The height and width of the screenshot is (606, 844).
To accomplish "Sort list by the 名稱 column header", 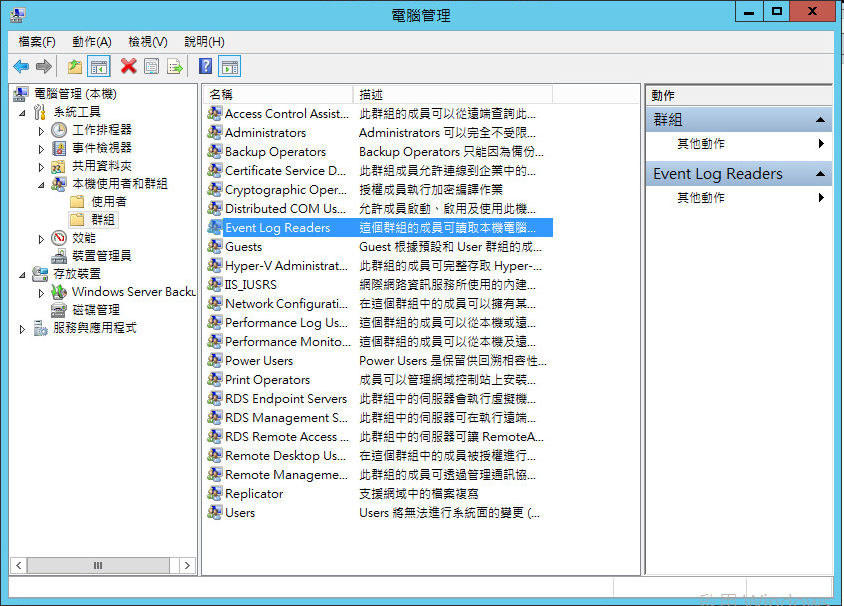I will (278, 95).
